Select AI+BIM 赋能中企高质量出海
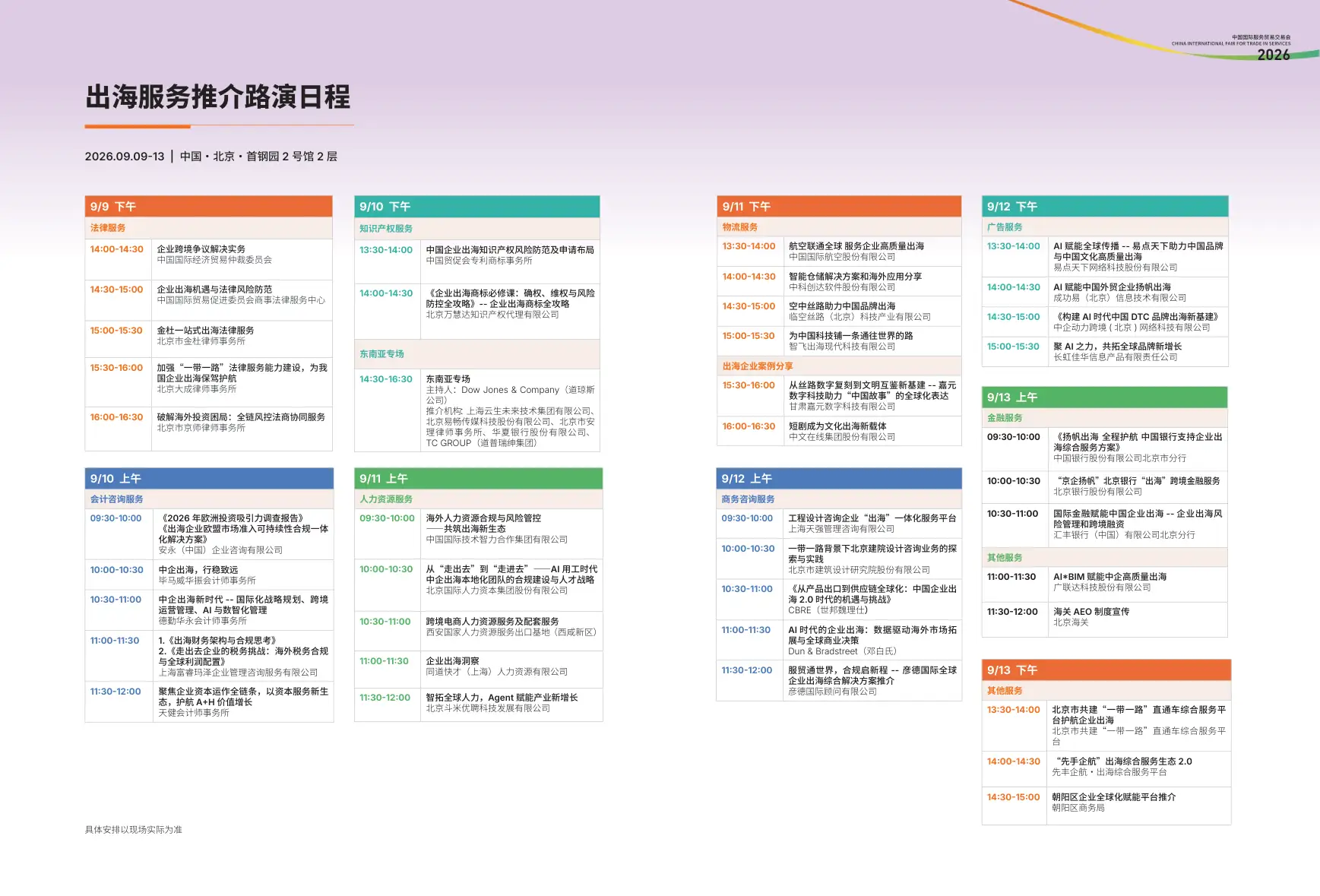Screen dimensions: 1320x896 coord(1109,577)
